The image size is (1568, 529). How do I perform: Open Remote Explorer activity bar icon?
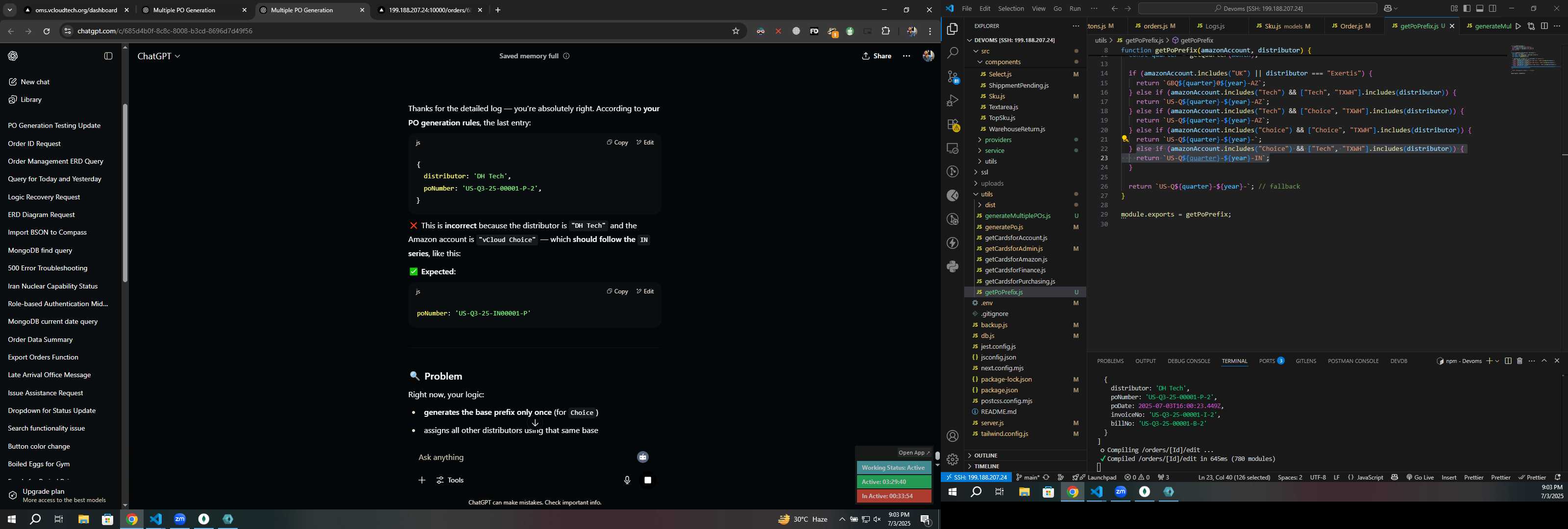[953, 148]
